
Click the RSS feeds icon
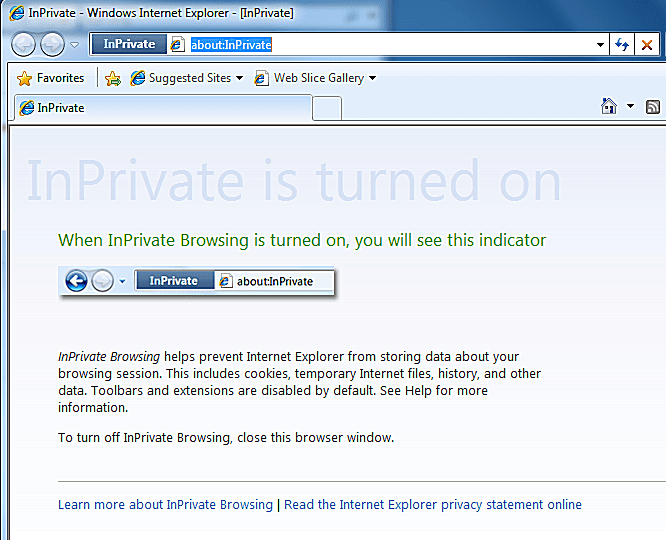(x=653, y=107)
